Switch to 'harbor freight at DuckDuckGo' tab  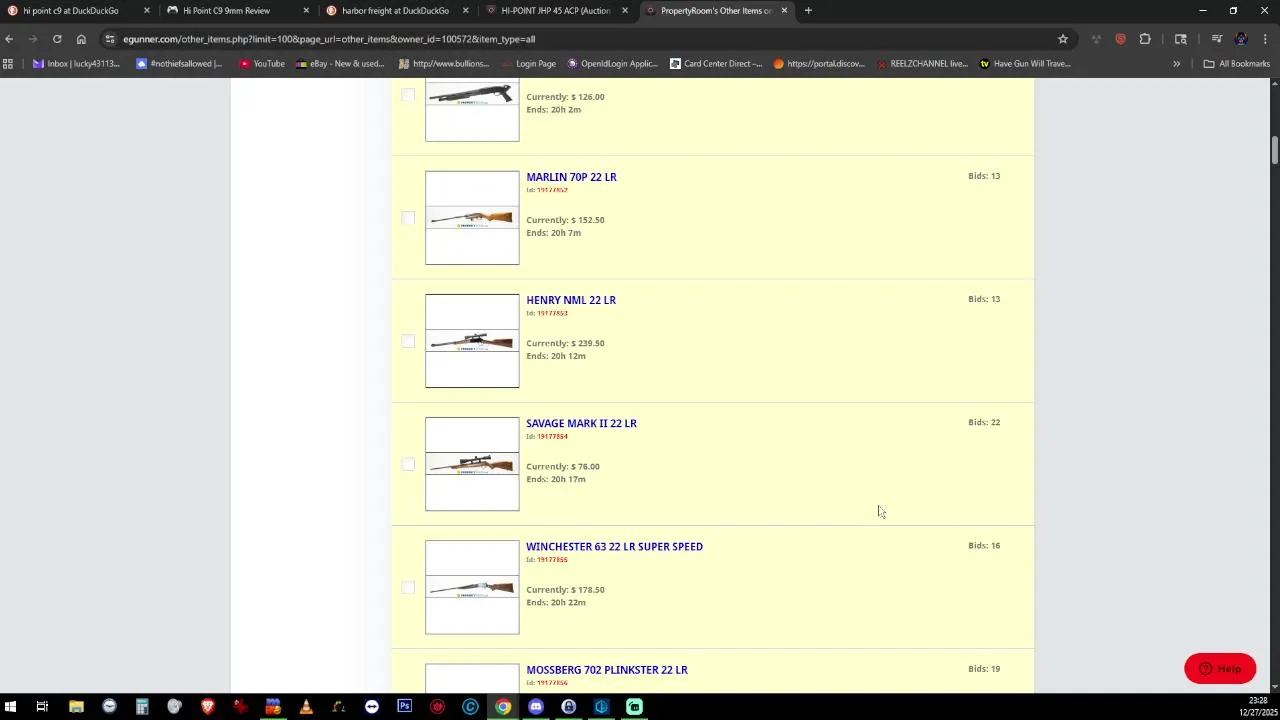pyautogui.click(x=395, y=11)
